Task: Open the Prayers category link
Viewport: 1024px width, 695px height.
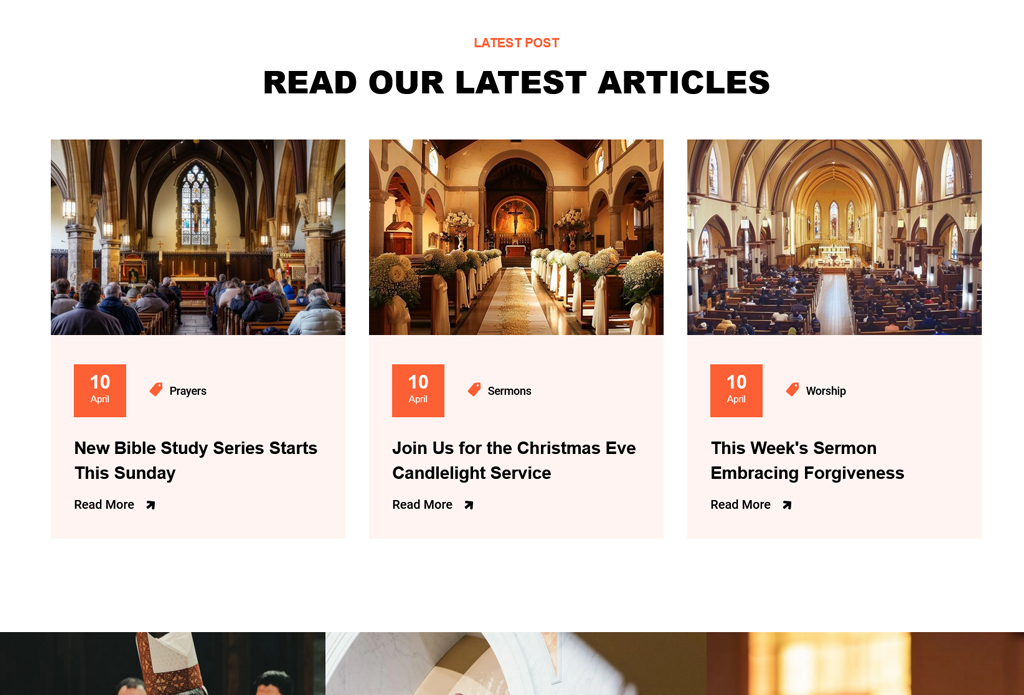Action: coord(187,391)
